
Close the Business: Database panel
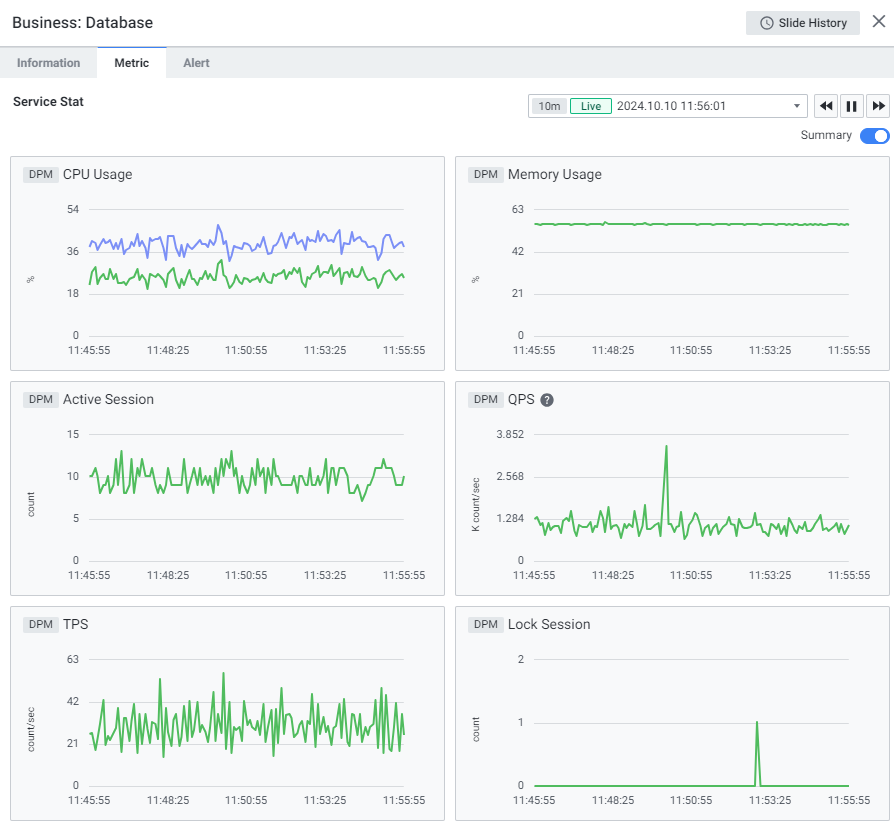[878, 22]
